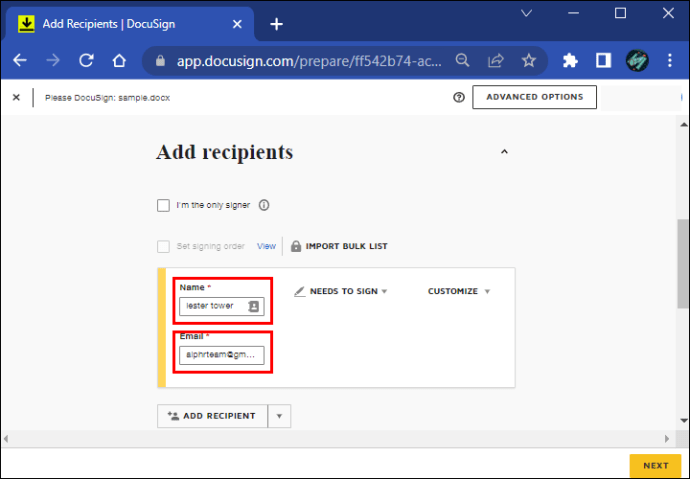Click the browser address bar URL
The image size is (690, 479).
(x=309, y=61)
